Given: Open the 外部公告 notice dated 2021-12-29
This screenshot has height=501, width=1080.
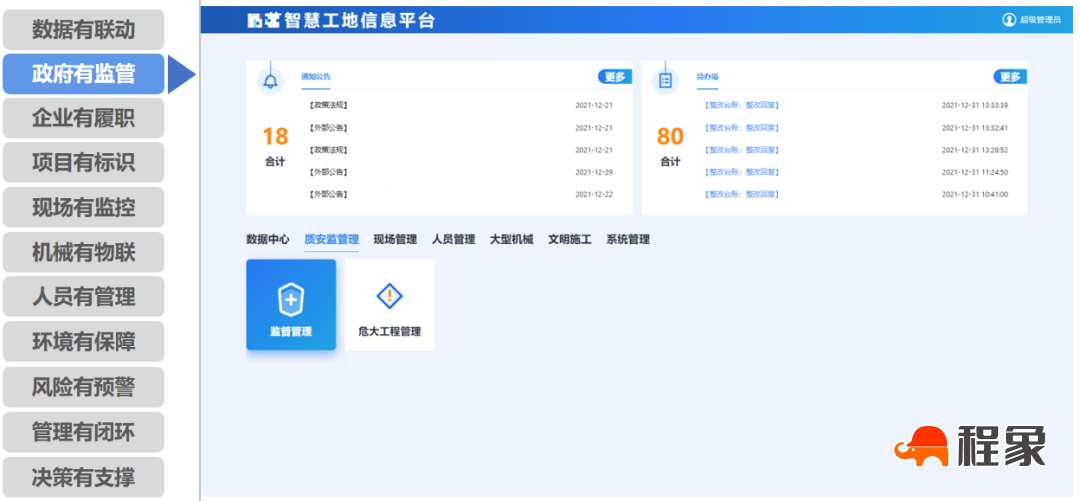Looking at the screenshot, I should pyautogui.click(x=328, y=172).
